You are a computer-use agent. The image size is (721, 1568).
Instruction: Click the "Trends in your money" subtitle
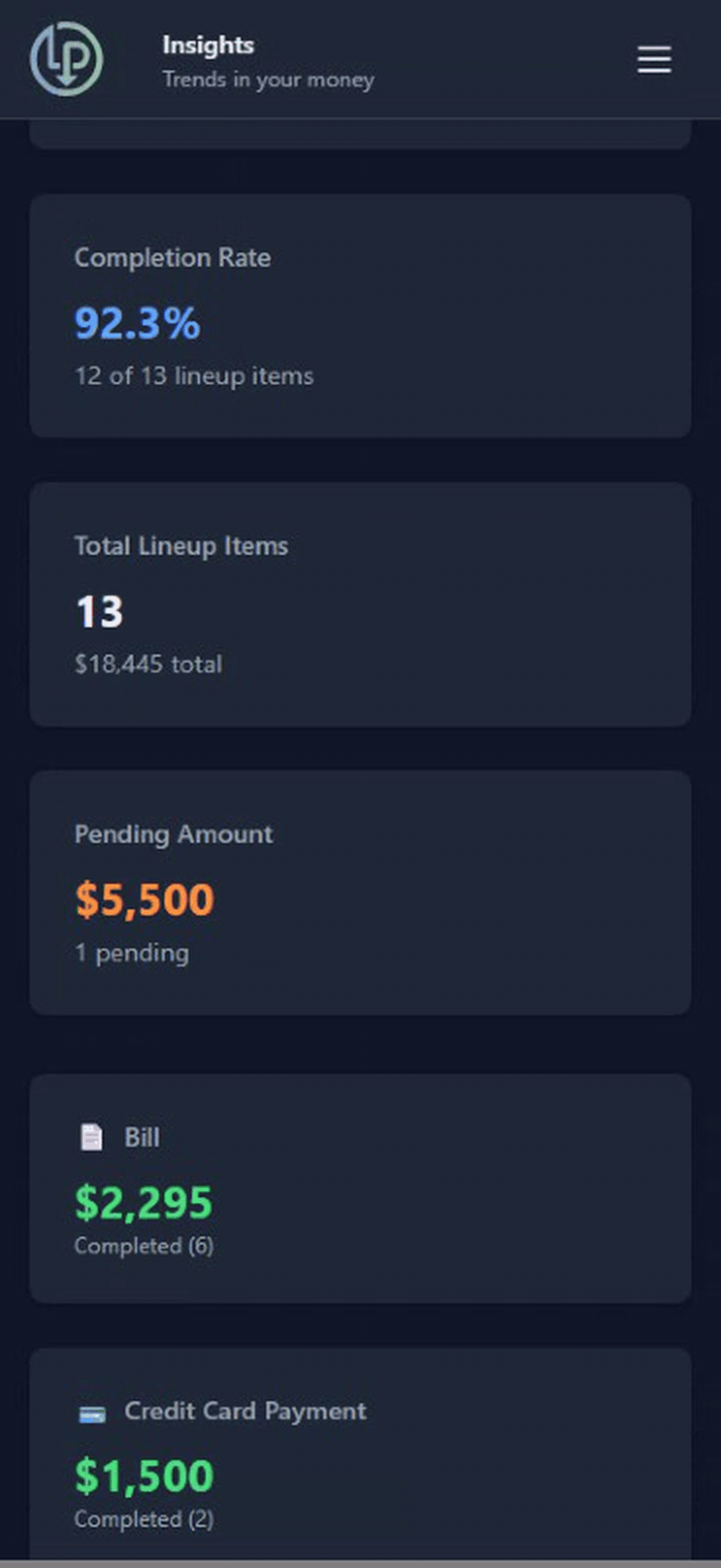point(268,80)
